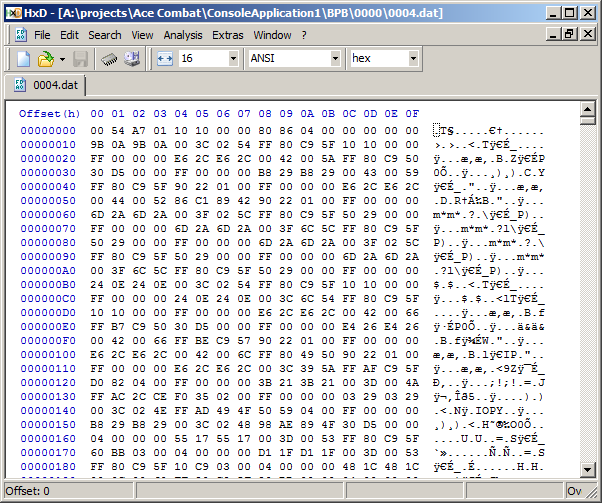Screen dimensions: 602x503
Task: Open the Analysis menu
Action: [183, 35]
